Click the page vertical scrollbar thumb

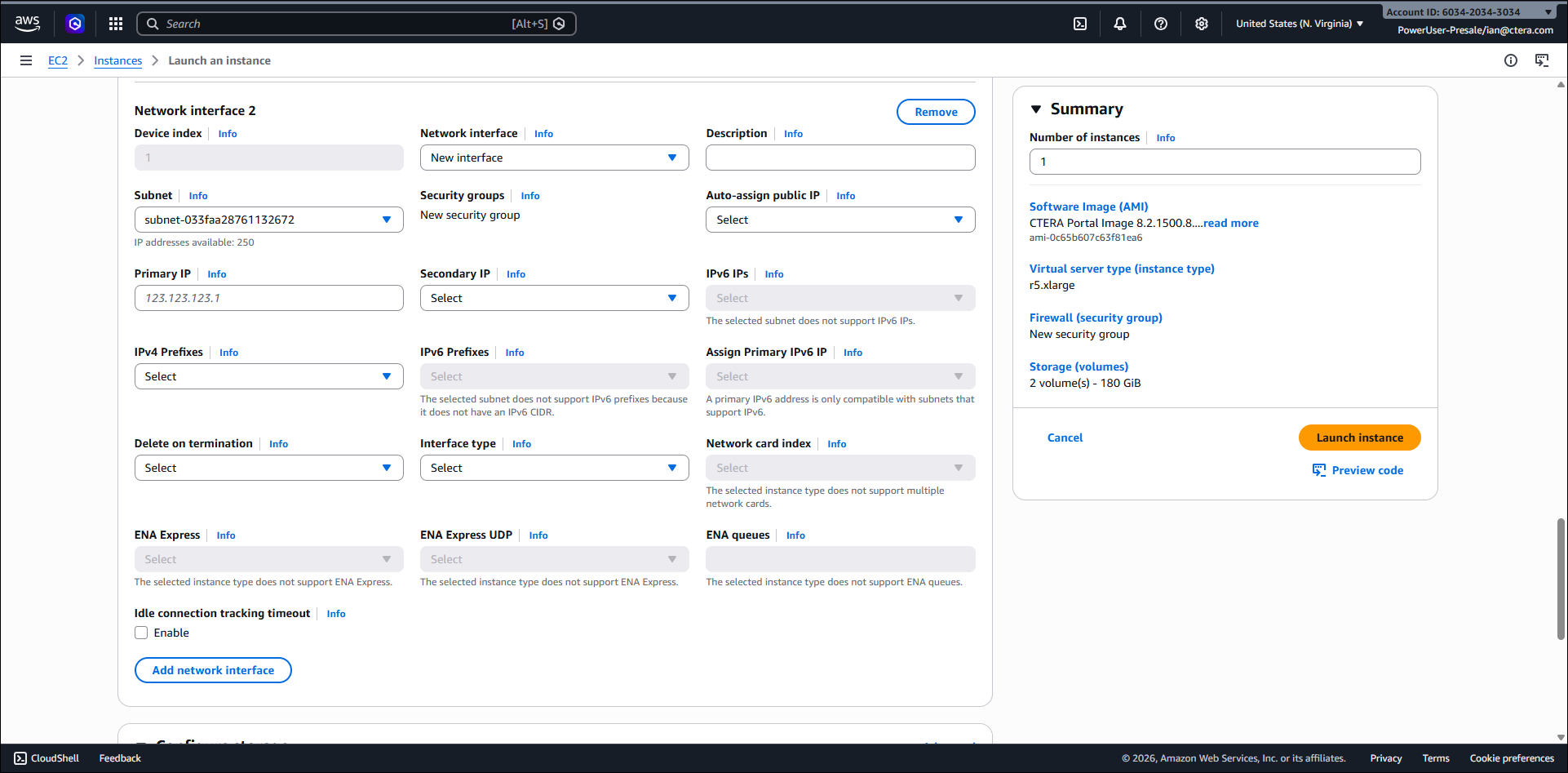coord(1561,579)
